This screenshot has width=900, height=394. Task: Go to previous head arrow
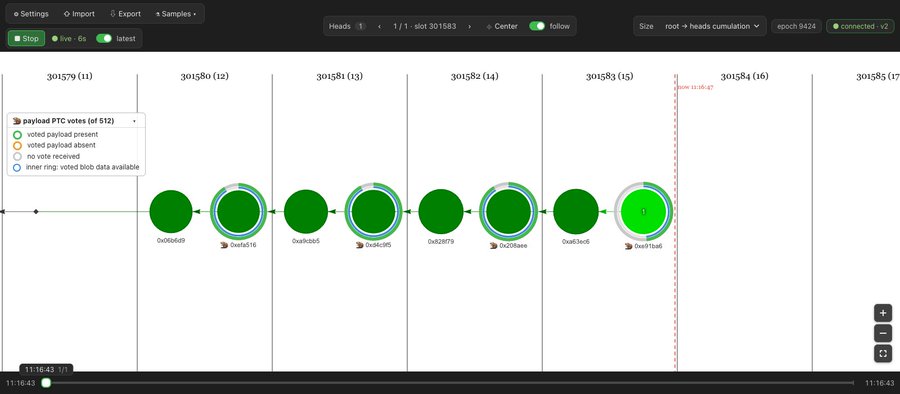379,26
